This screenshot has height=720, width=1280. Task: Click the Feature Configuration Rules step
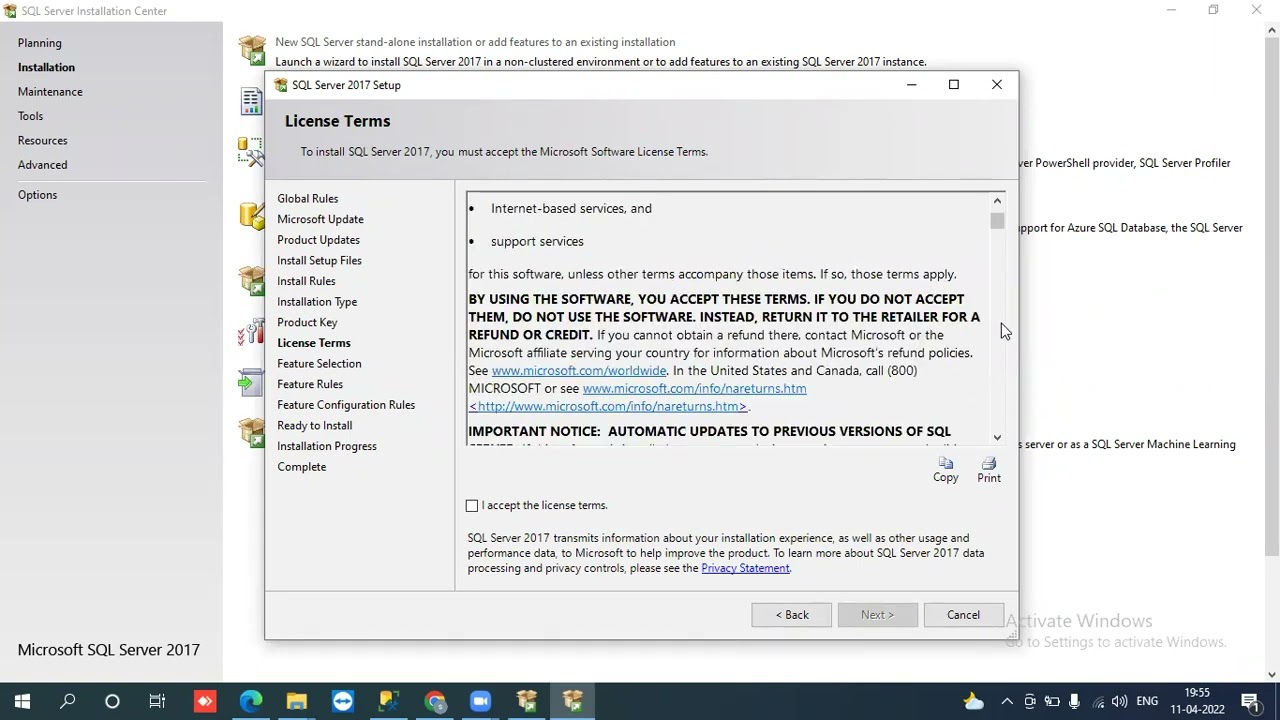(x=346, y=405)
